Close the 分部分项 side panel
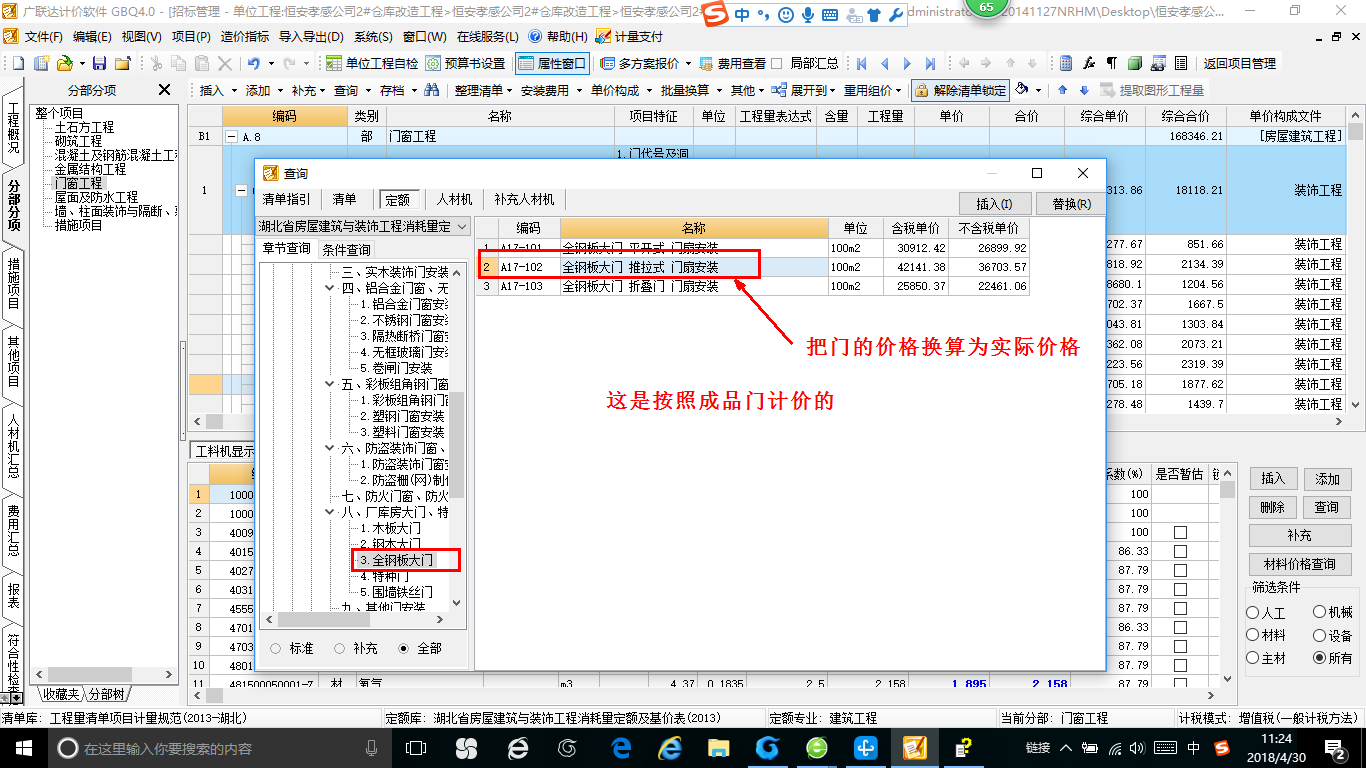This screenshot has width=1366, height=768. pos(165,90)
